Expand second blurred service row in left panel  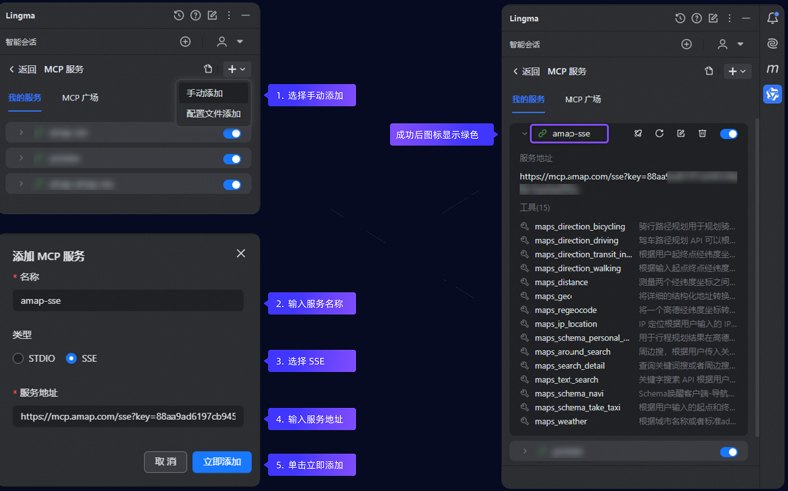tap(21, 158)
